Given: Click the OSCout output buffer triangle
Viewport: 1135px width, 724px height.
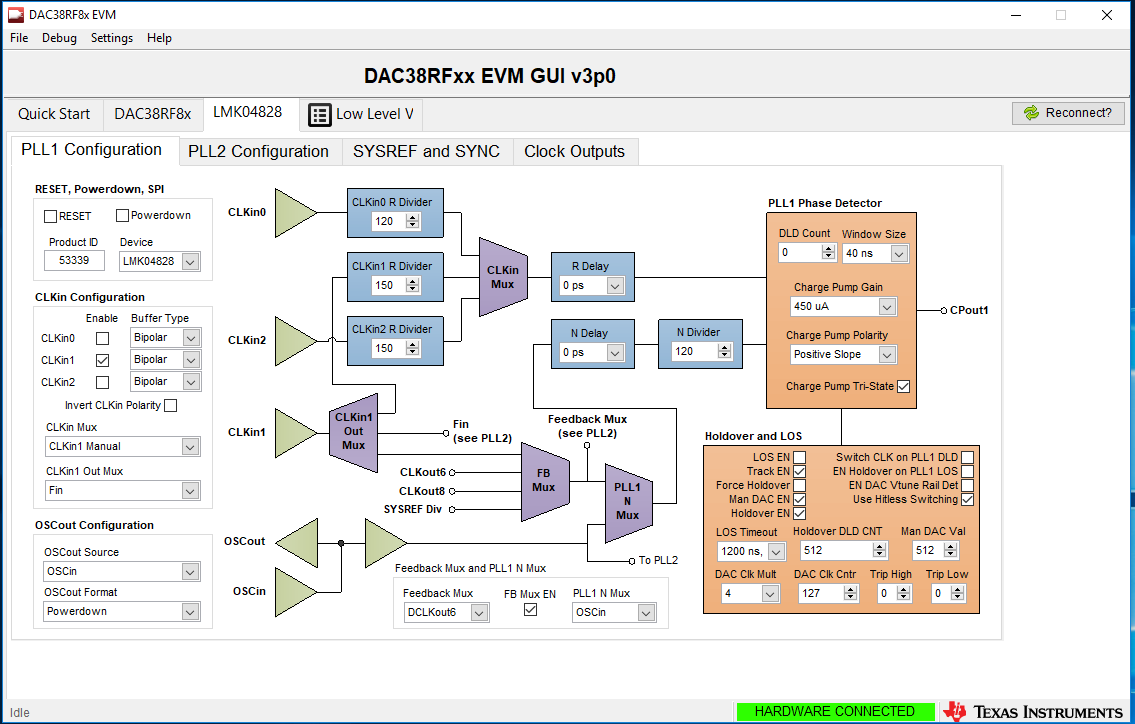Looking at the screenshot, I should point(297,543).
